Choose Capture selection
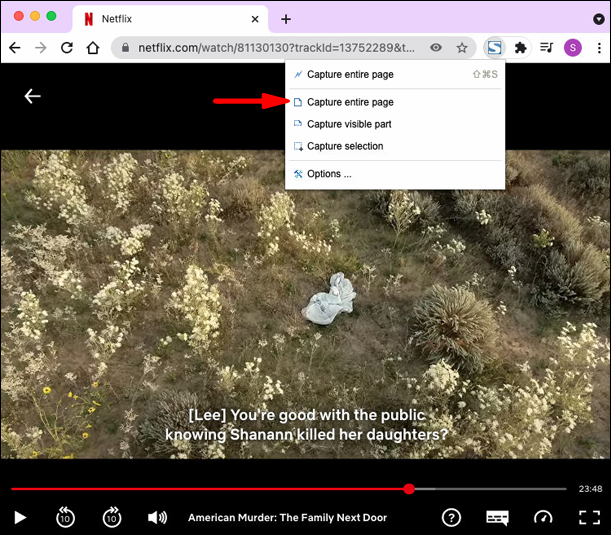611x535 pixels. tap(395, 146)
